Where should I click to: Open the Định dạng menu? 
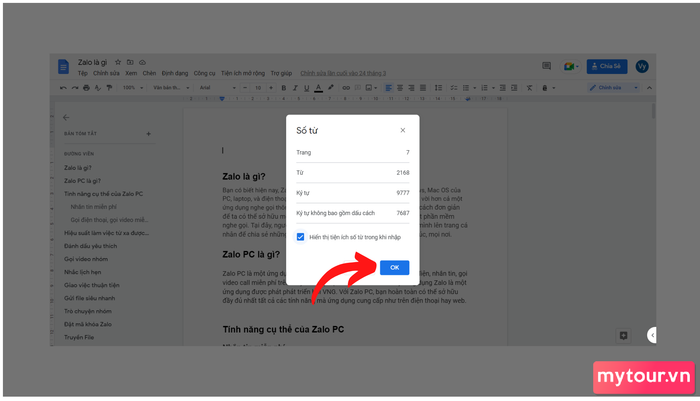[x=175, y=73]
